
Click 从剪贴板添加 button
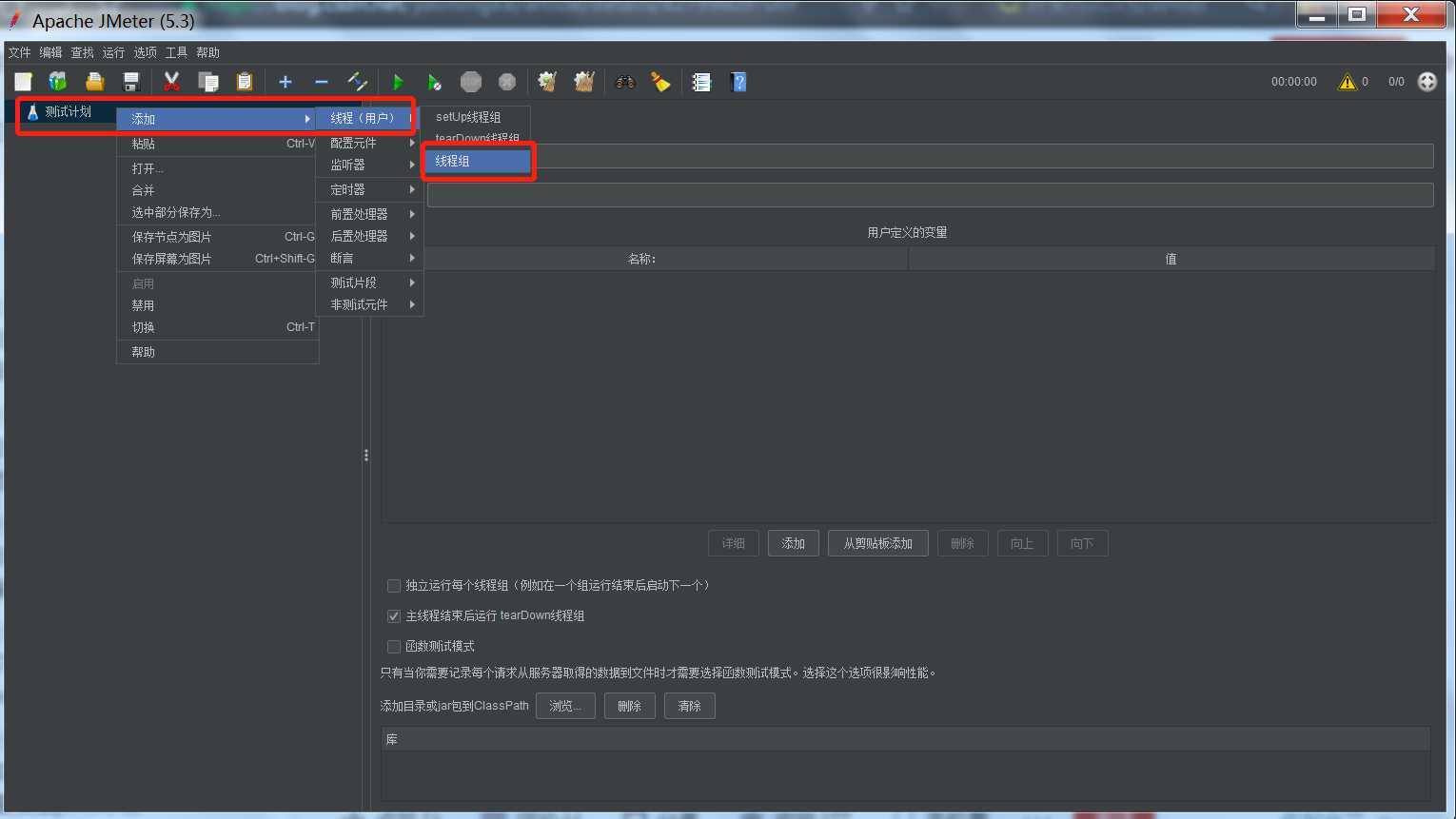(x=878, y=543)
